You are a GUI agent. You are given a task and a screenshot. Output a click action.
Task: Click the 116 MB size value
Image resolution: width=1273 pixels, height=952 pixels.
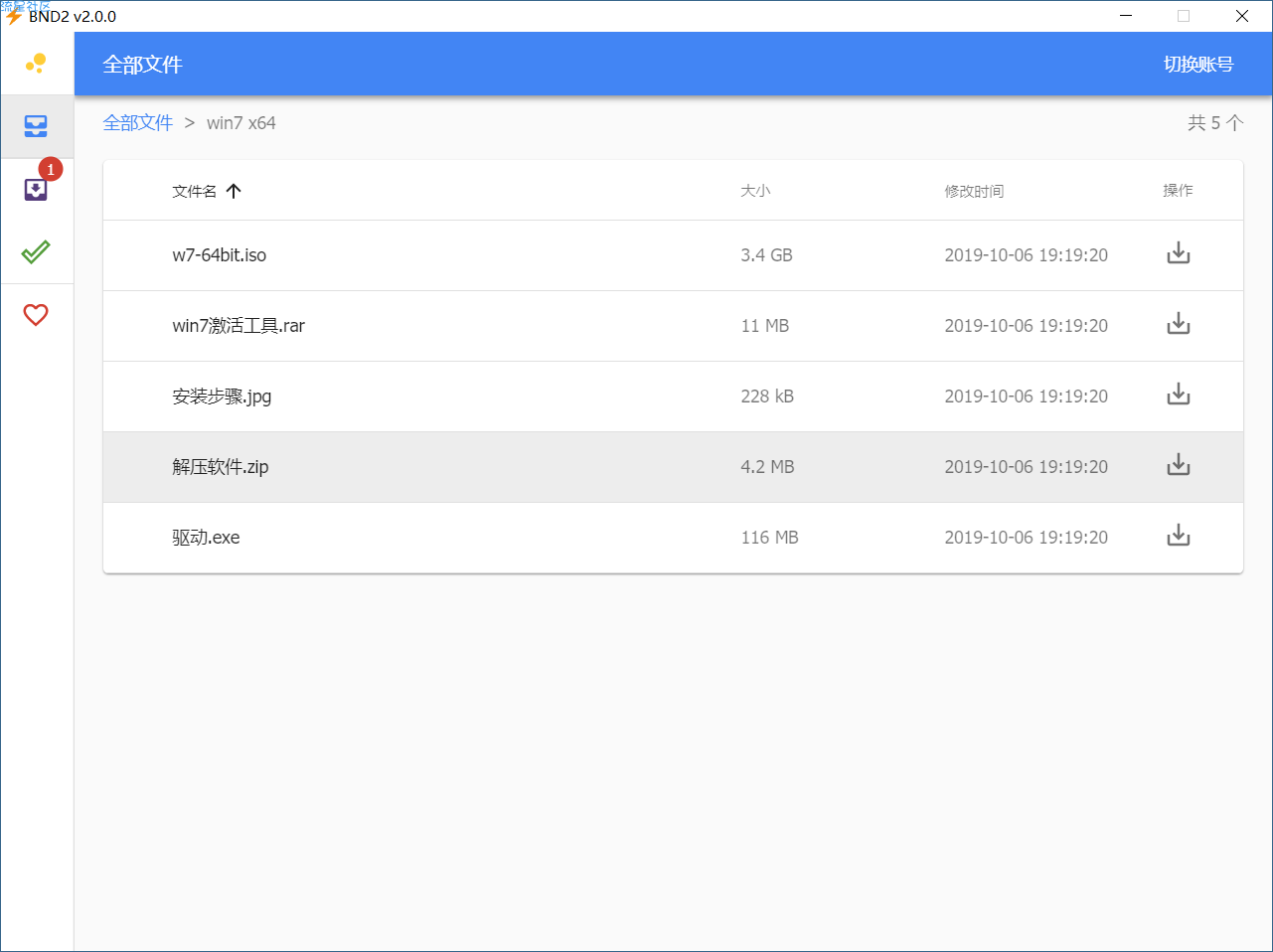click(769, 538)
